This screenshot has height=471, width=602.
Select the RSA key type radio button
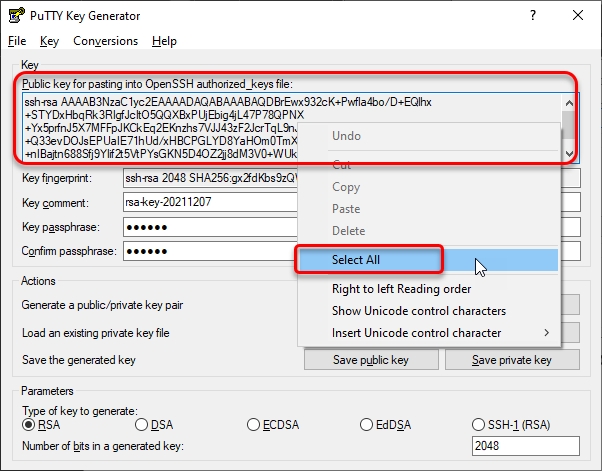click(x=29, y=425)
